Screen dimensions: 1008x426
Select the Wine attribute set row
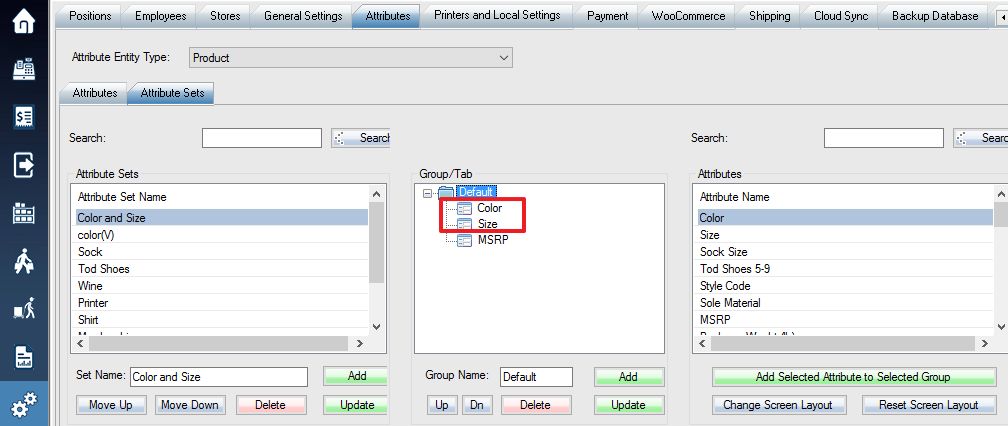pos(222,286)
